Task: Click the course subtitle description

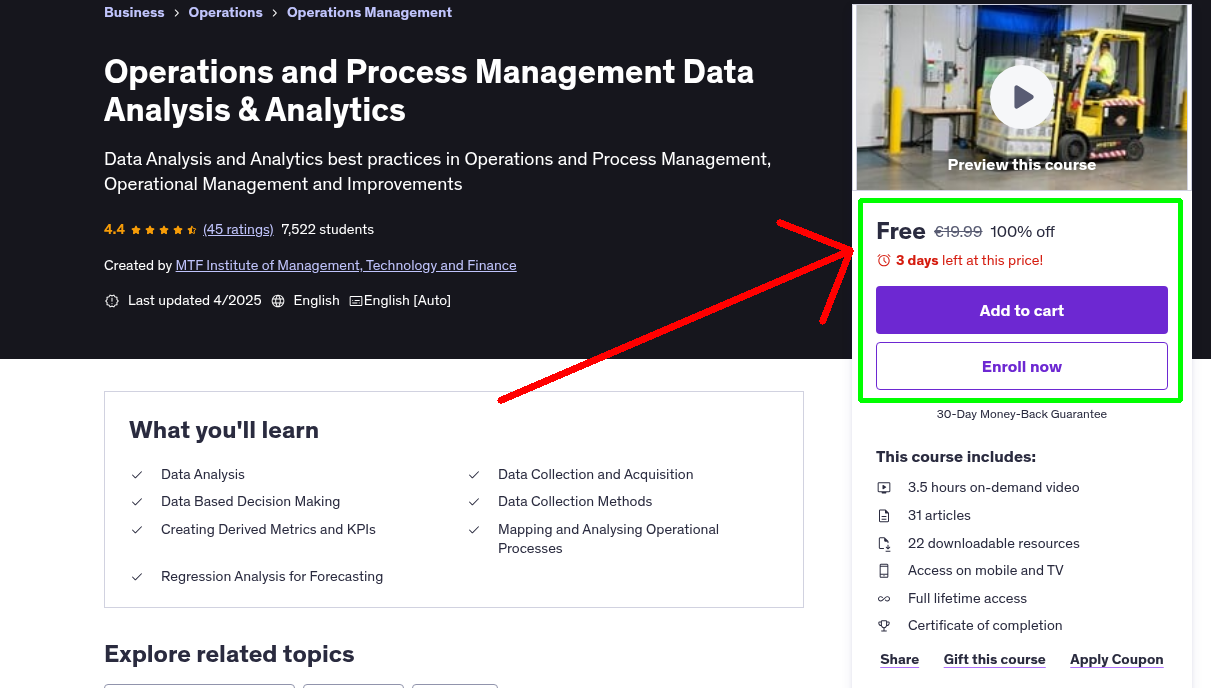Action: pyautogui.click(x=437, y=171)
